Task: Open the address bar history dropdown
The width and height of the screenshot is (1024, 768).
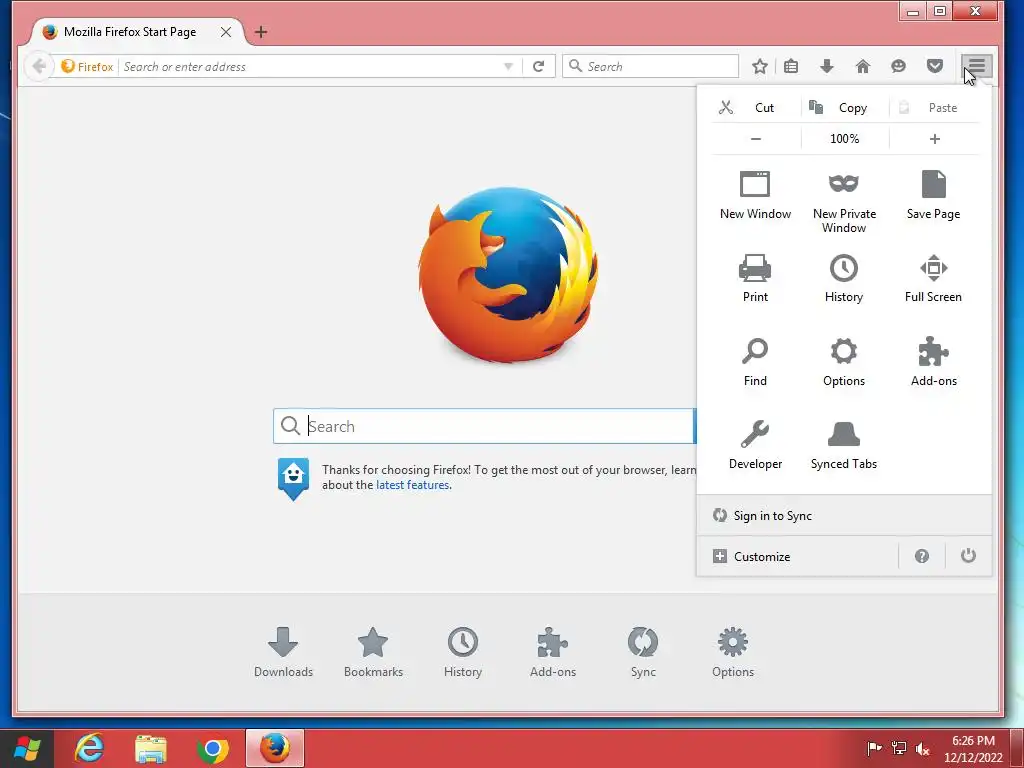Action: tap(508, 67)
